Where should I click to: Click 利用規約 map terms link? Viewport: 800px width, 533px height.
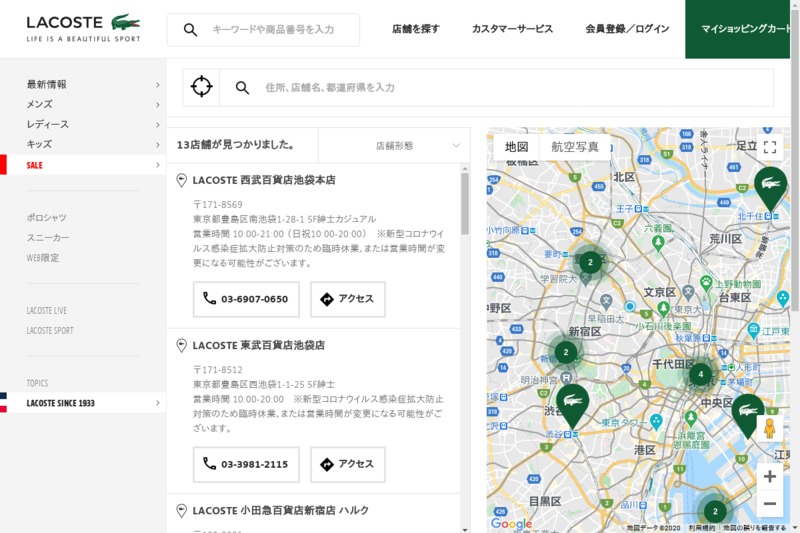[702, 528]
